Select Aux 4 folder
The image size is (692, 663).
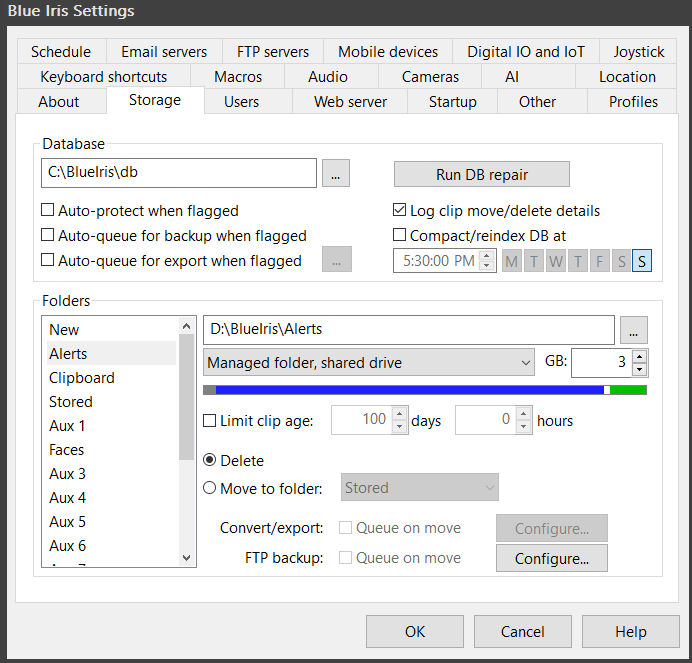tap(111, 497)
